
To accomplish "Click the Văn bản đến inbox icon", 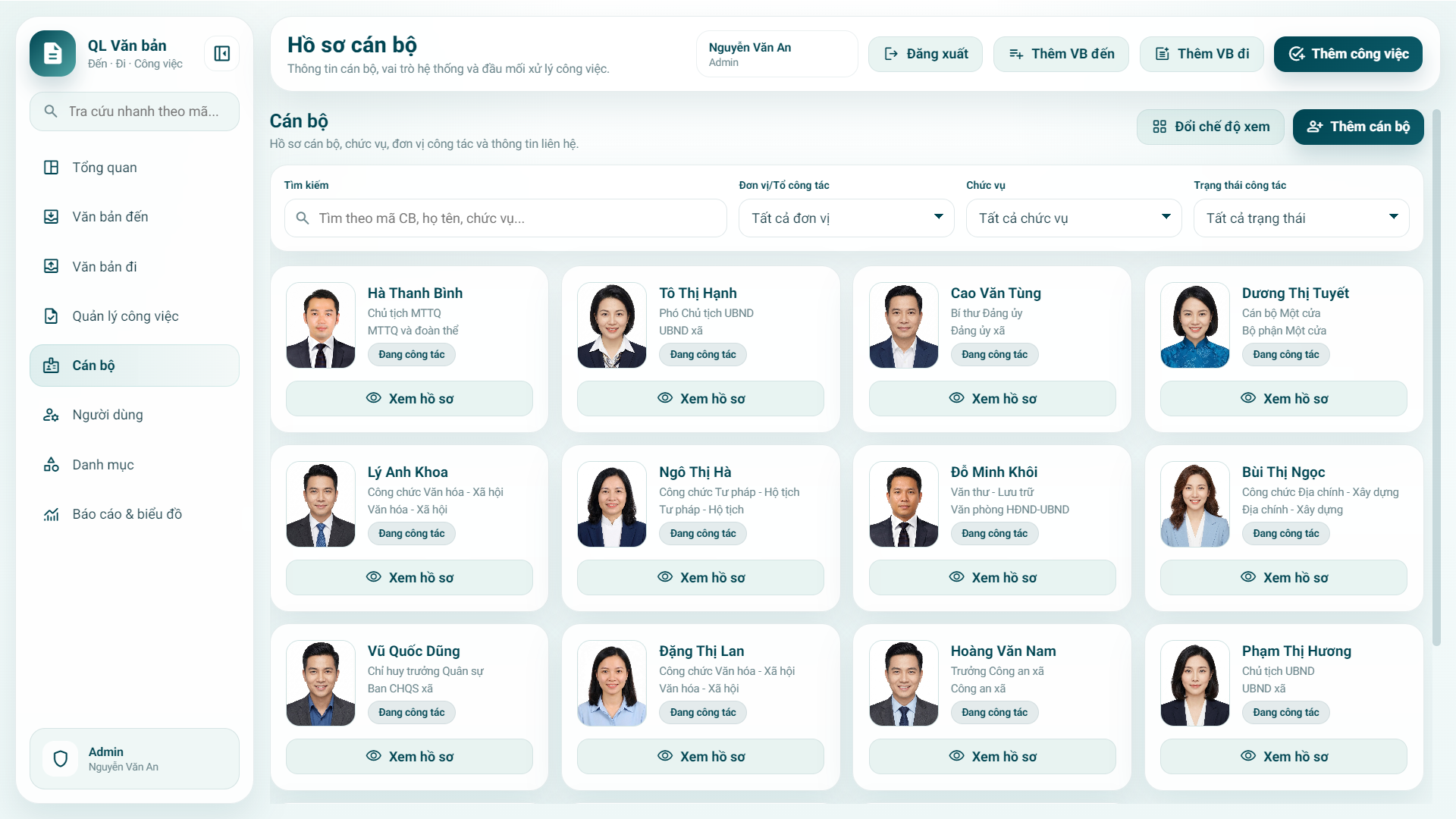I will 51,217.
